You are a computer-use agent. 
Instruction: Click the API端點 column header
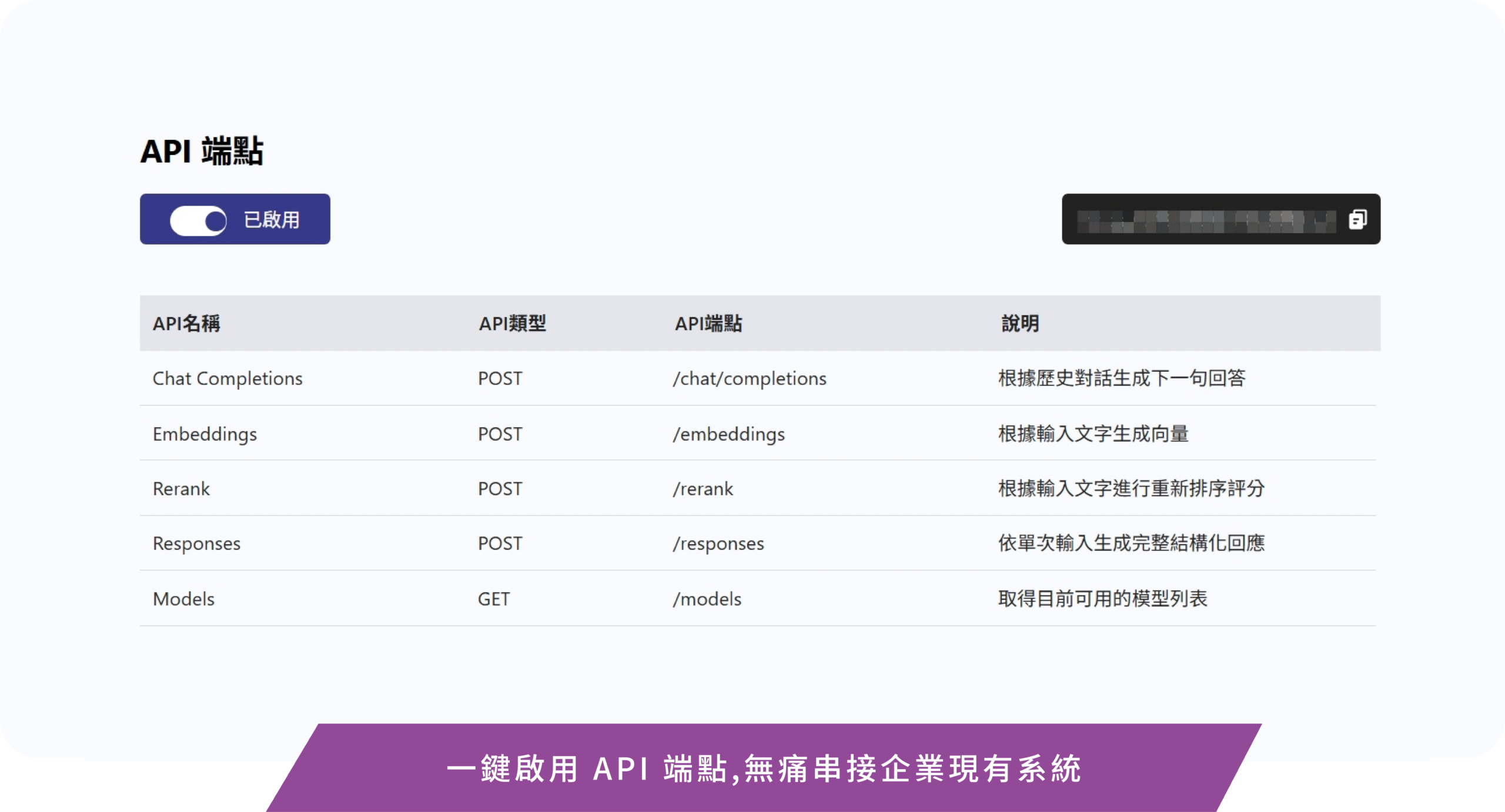click(x=708, y=324)
